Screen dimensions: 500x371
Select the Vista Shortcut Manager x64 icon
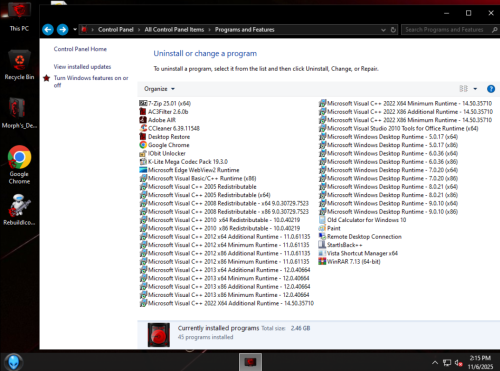coord(322,253)
